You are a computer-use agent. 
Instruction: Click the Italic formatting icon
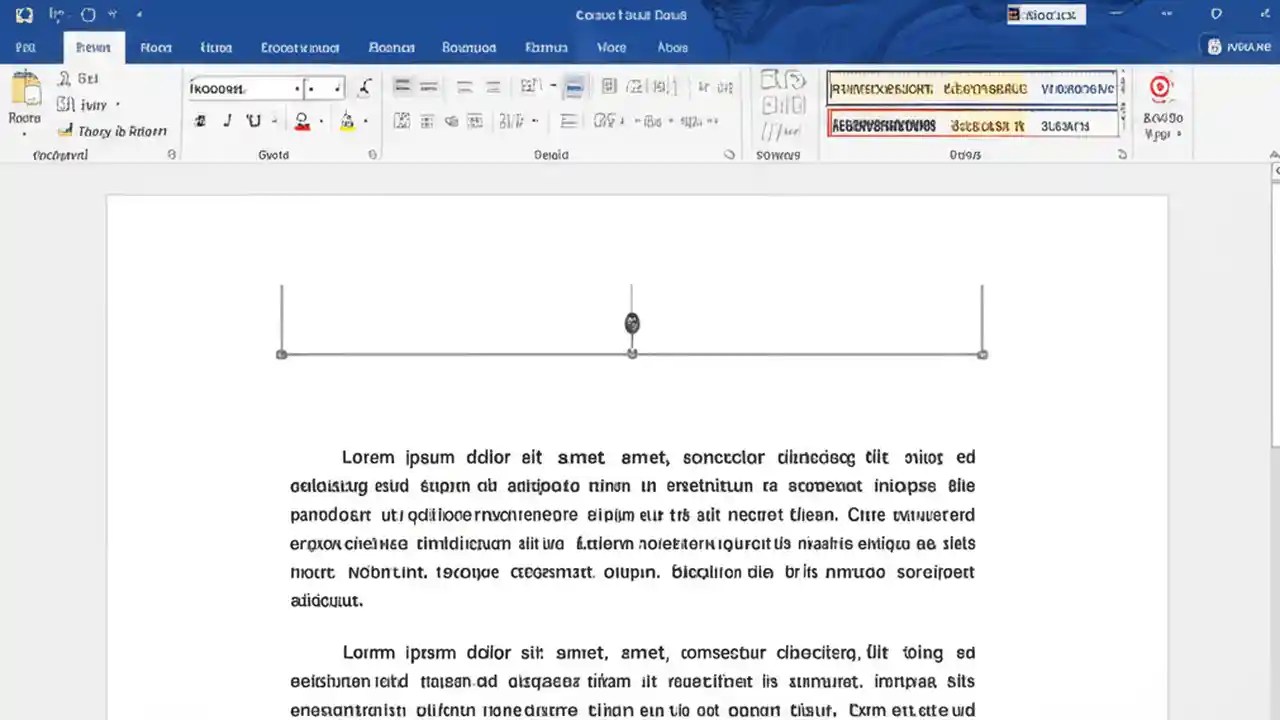coord(227,120)
